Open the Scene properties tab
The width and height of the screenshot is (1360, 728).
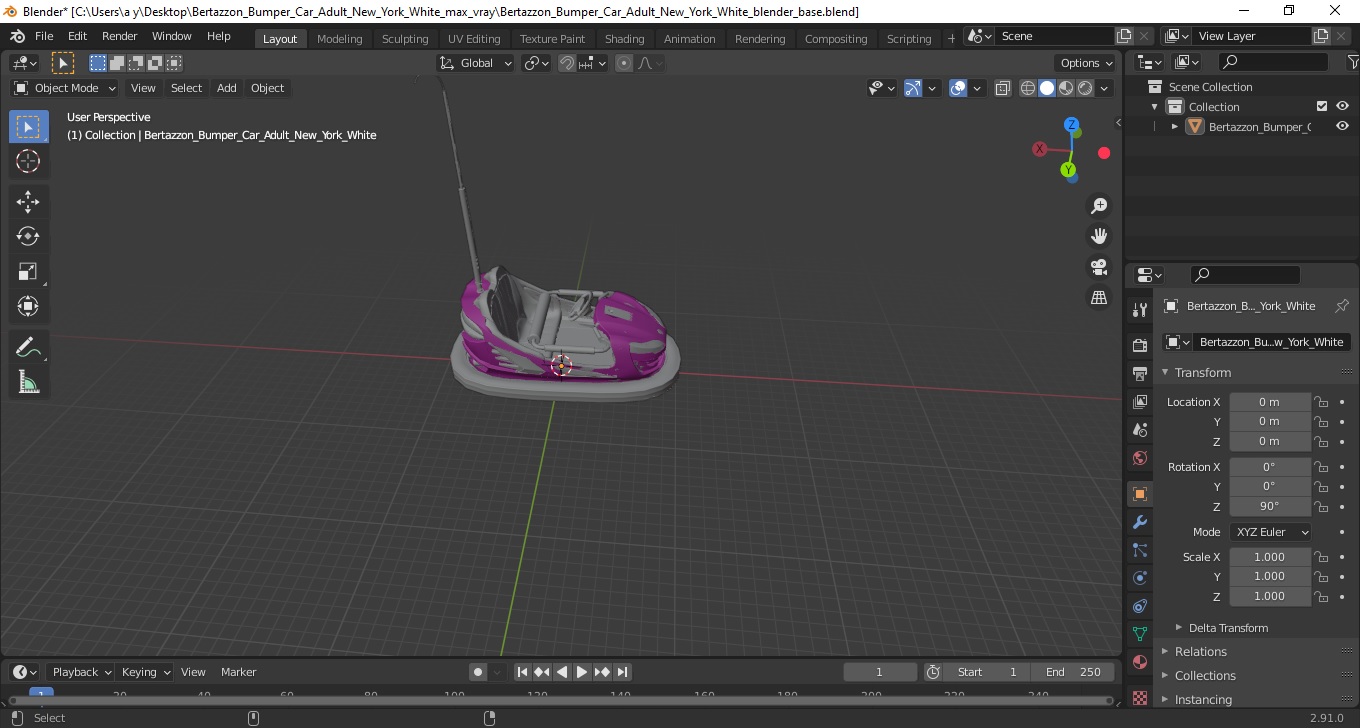1140,430
